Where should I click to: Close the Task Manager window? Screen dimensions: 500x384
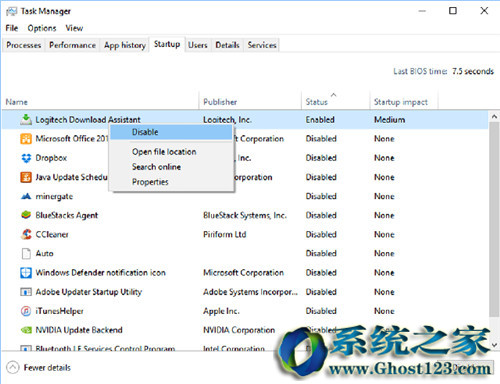[x=484, y=11]
